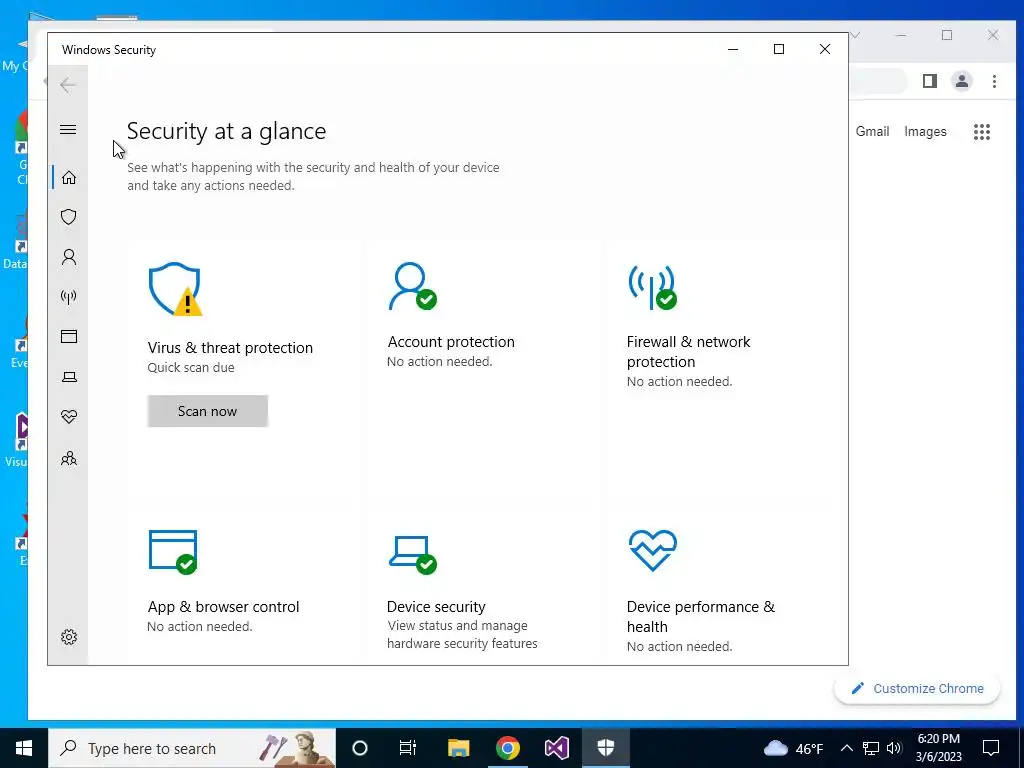Select Windows Security shield on taskbar
Viewport: 1024px width, 768px height.
pos(606,748)
